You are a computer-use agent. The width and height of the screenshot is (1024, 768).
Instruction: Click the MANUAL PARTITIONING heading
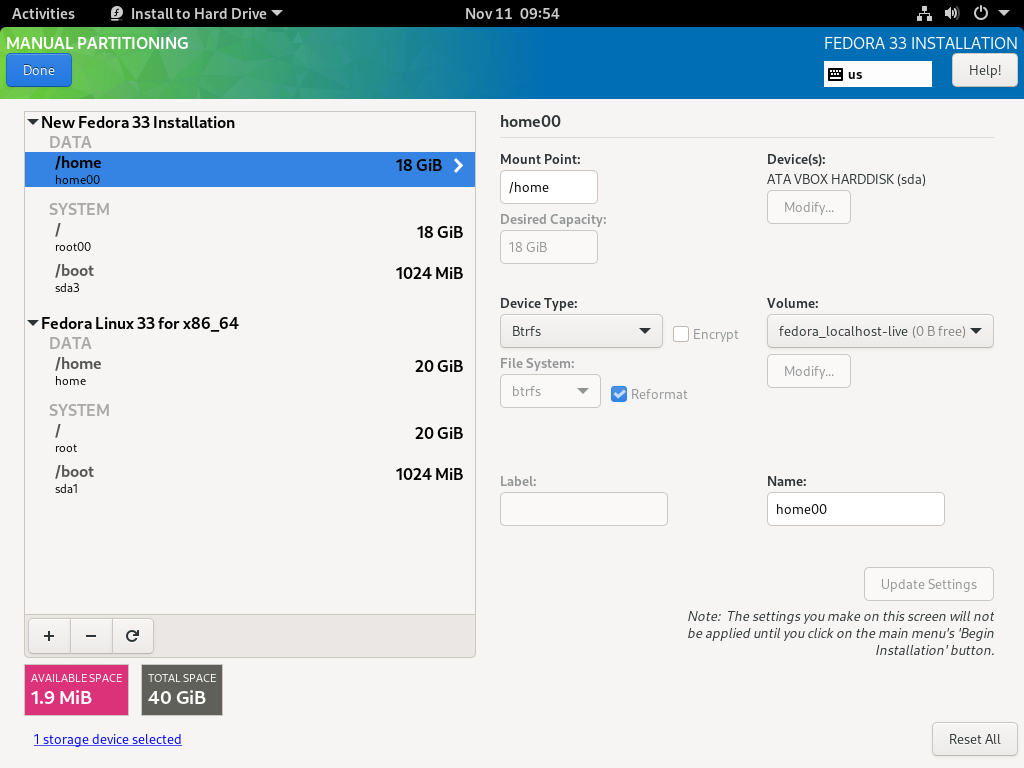tap(97, 43)
